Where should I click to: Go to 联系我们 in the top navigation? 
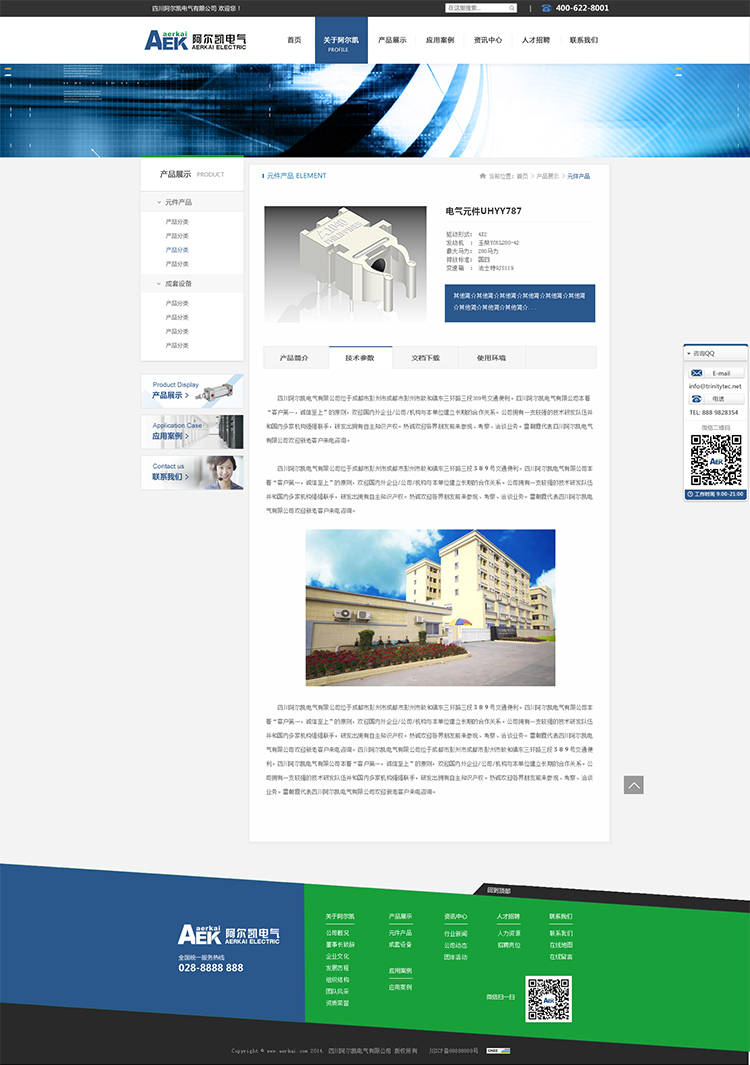(x=583, y=40)
